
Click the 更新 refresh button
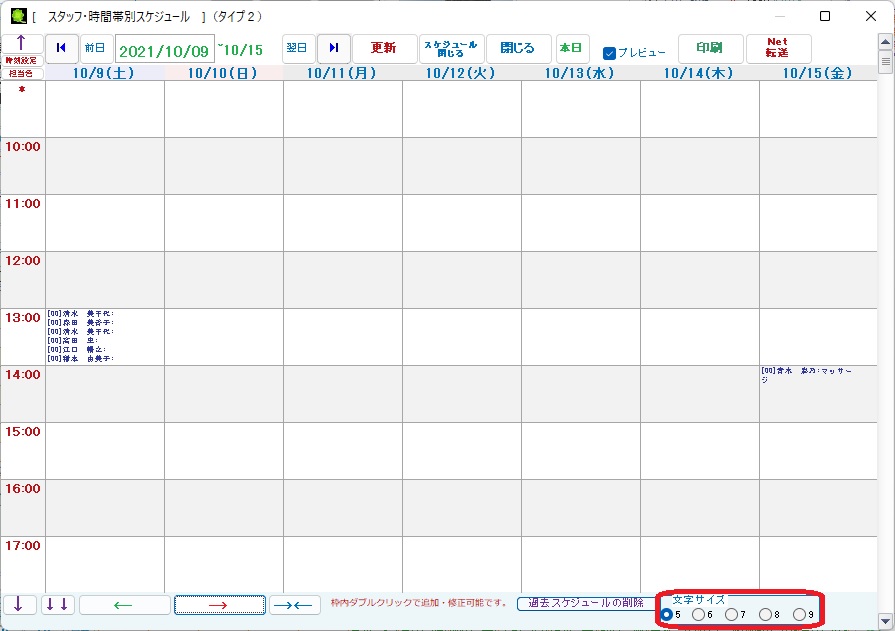pos(385,48)
